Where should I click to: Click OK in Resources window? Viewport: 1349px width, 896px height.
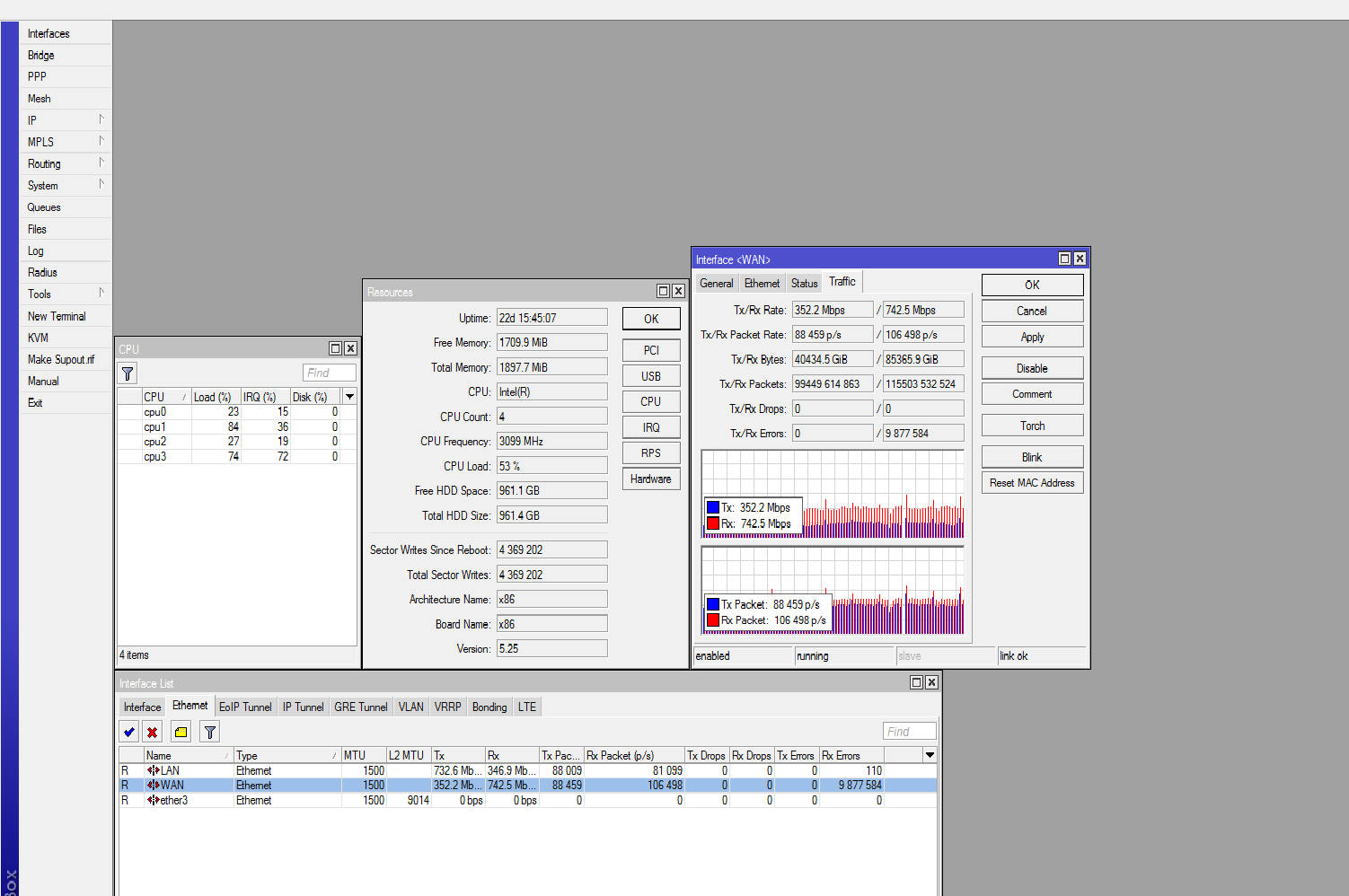click(651, 319)
